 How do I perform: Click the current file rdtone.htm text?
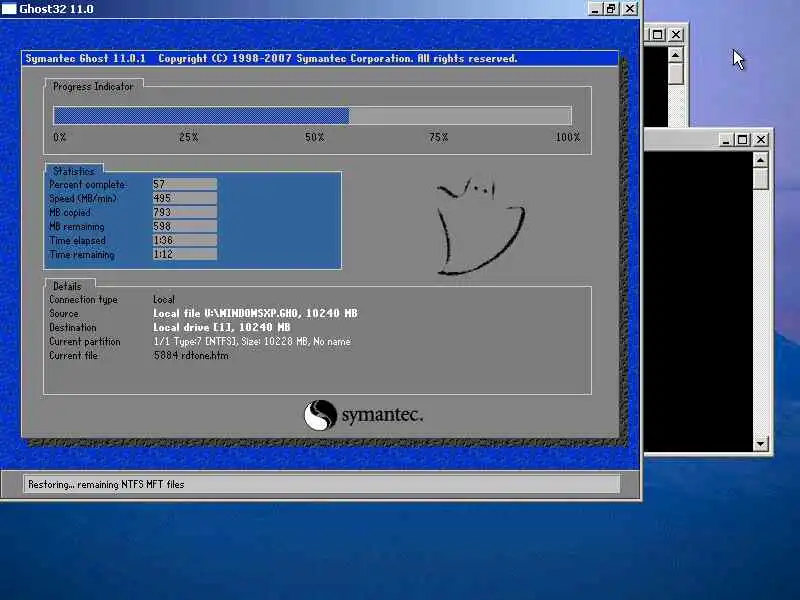(x=191, y=356)
